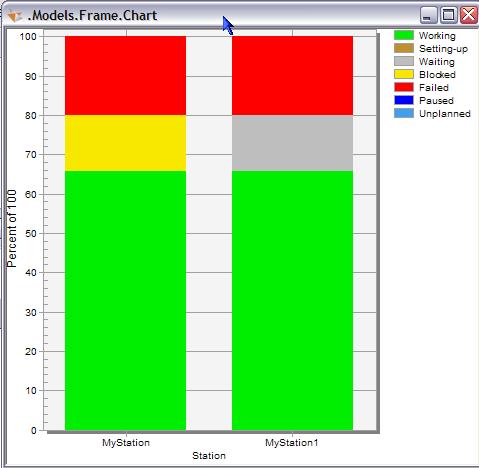Click the Percent of 100 axis title
479x468 pixels.
click(12, 228)
